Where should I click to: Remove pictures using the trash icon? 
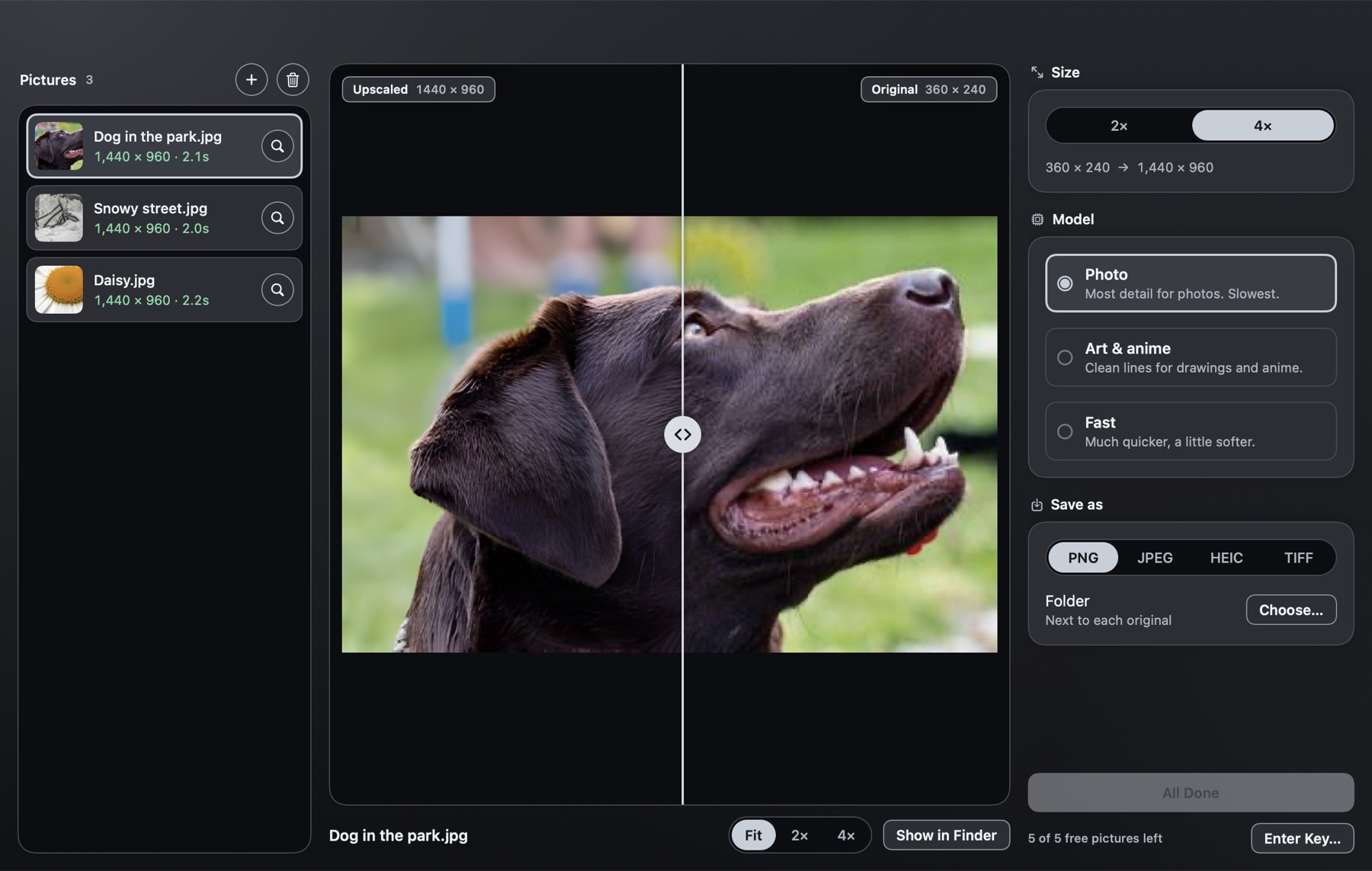click(x=293, y=79)
